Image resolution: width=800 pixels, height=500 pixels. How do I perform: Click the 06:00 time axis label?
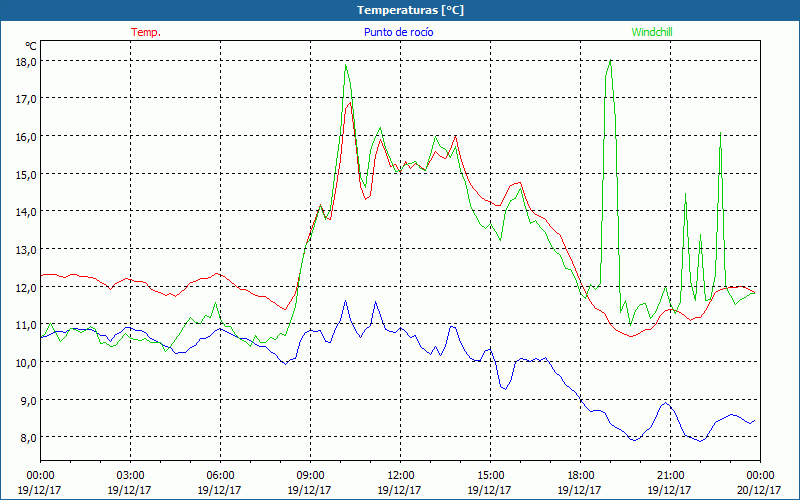220,476
